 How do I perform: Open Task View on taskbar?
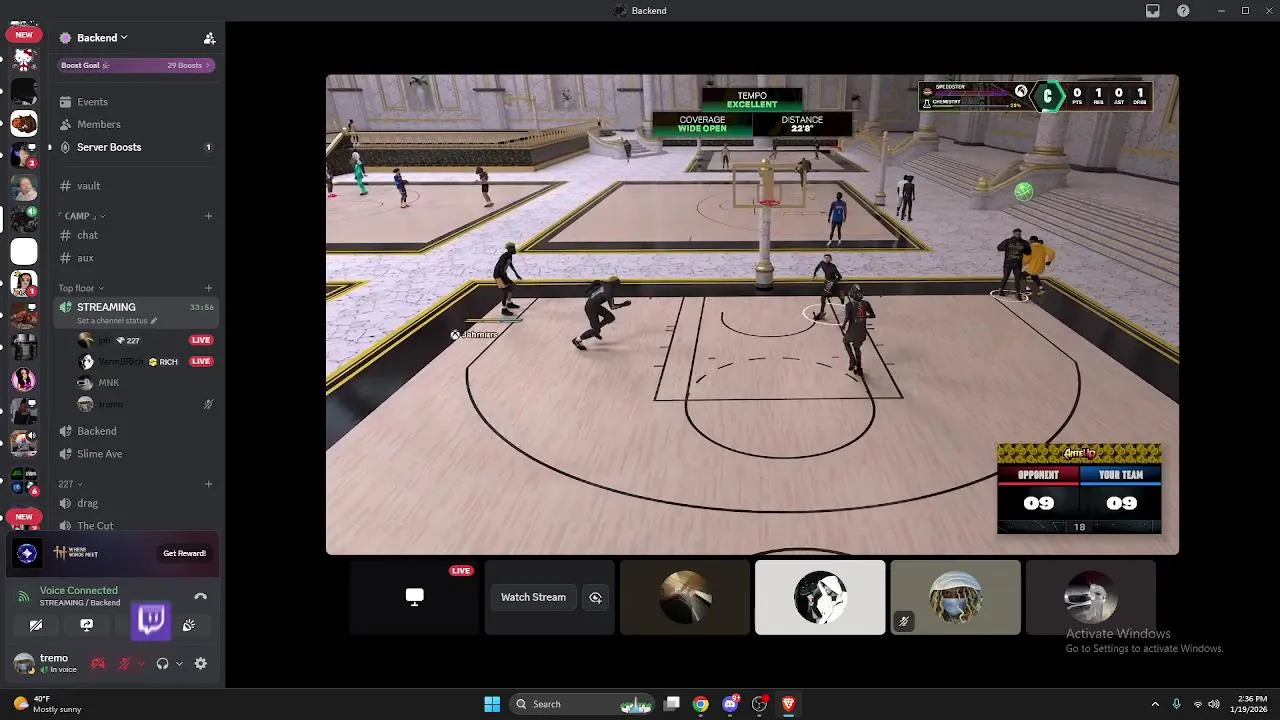672,704
